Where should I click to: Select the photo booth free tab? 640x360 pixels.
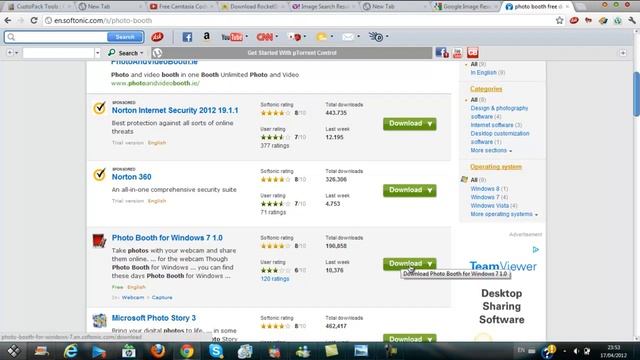(x=538, y=7)
